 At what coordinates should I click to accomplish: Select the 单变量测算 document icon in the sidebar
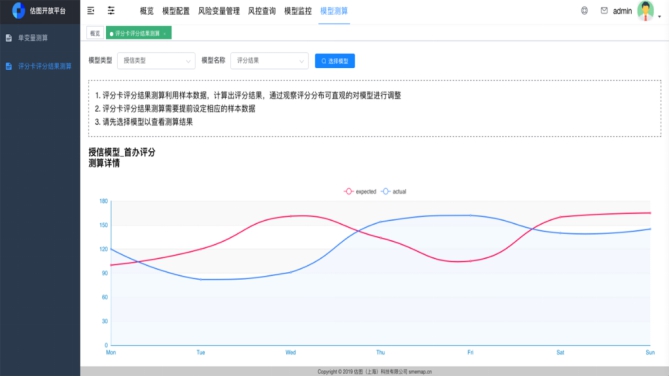9,38
